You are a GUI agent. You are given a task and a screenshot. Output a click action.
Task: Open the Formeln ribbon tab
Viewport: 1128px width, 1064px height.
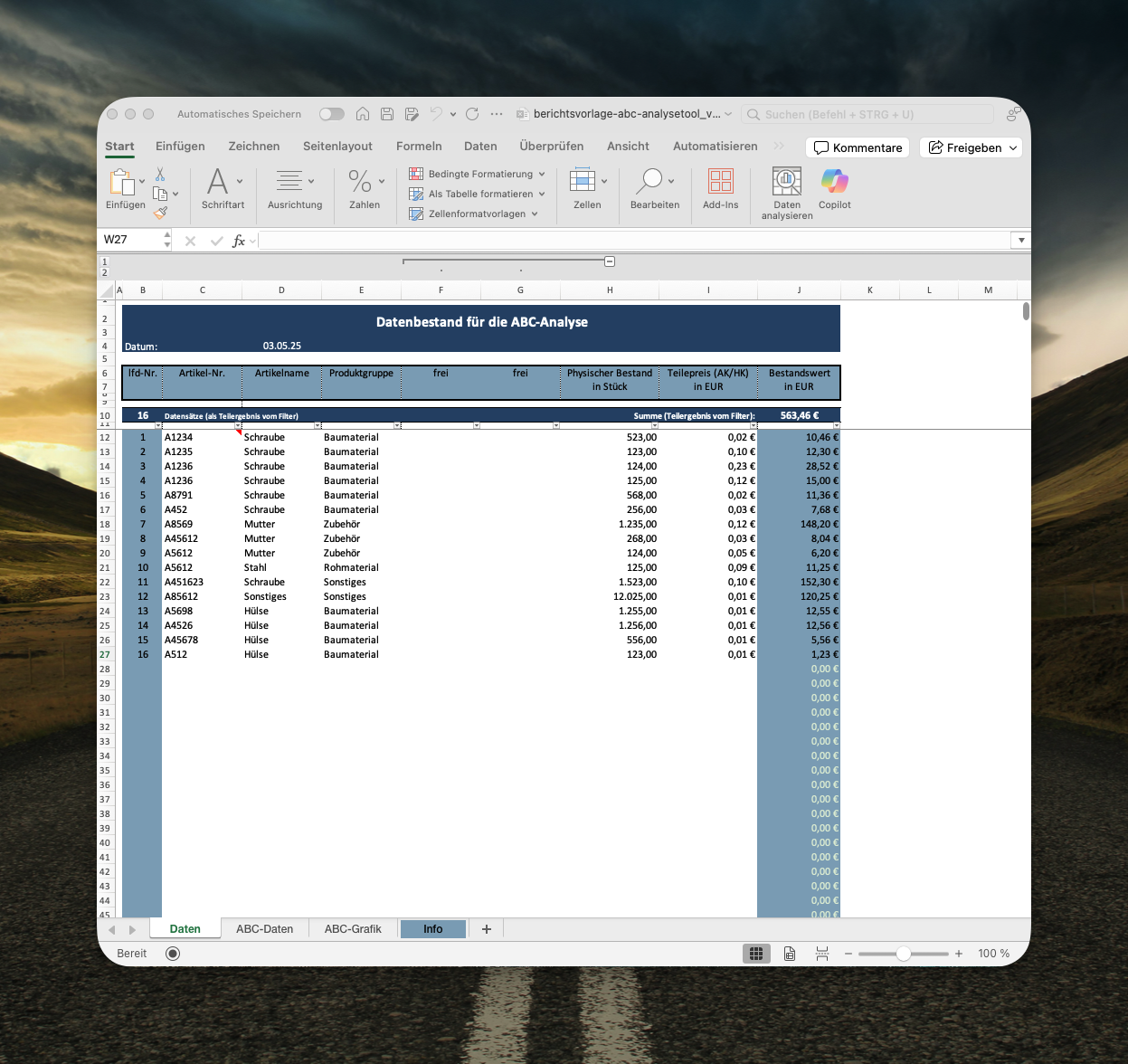point(419,146)
